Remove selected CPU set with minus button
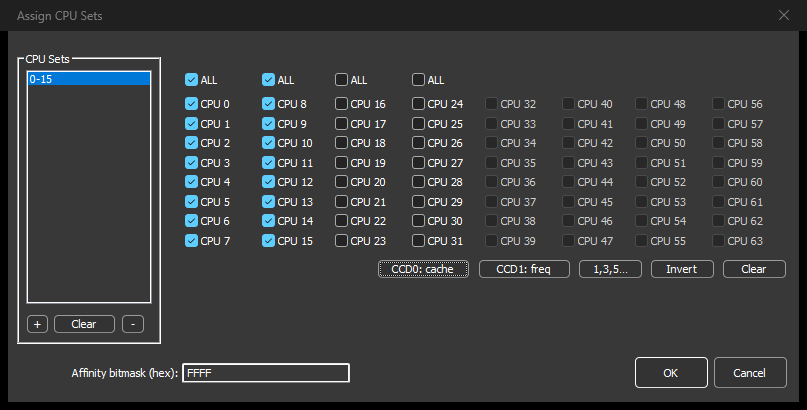The width and height of the screenshot is (807, 410). (133, 324)
